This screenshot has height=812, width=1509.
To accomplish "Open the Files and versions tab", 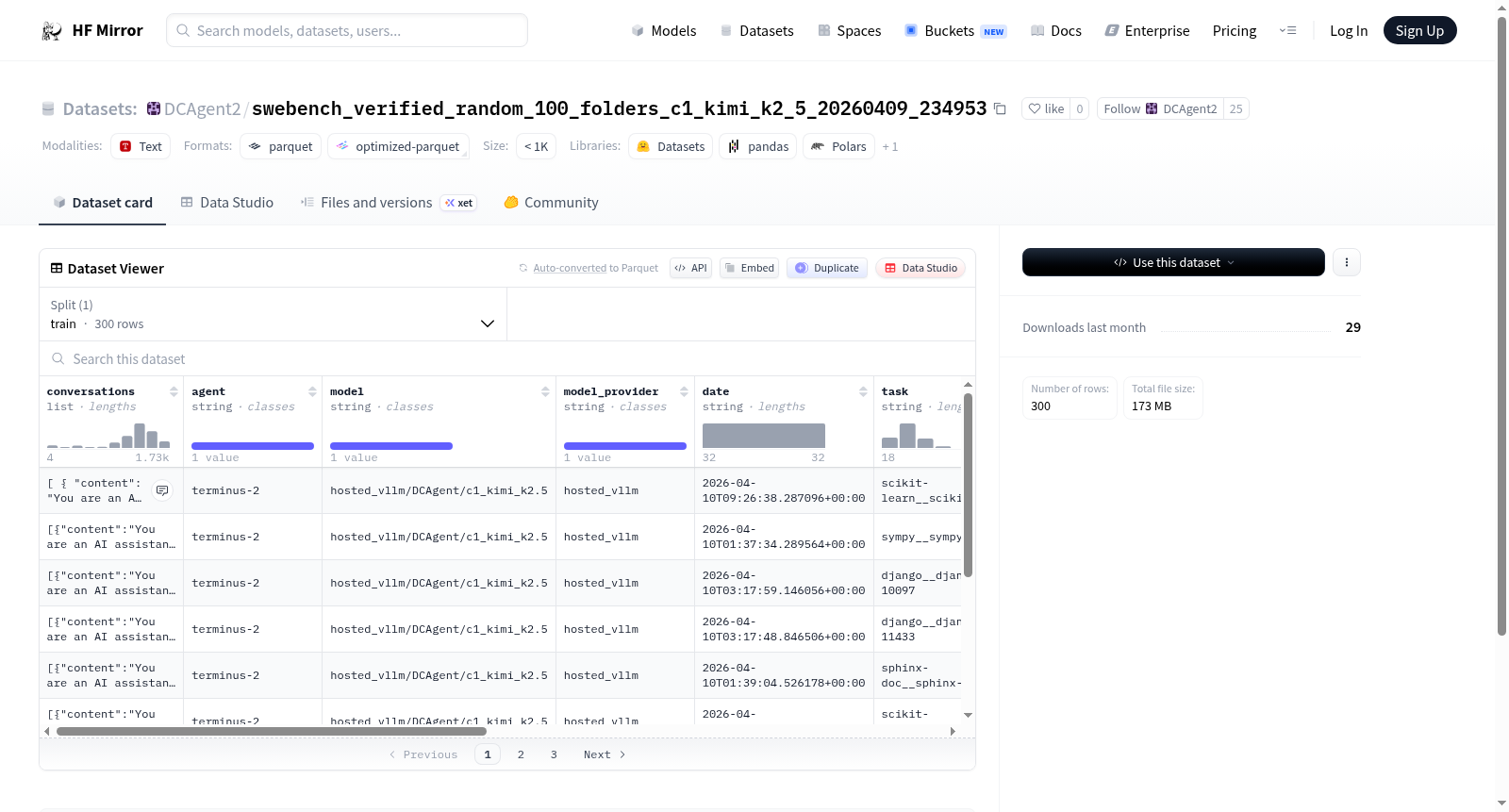I will pos(389,203).
